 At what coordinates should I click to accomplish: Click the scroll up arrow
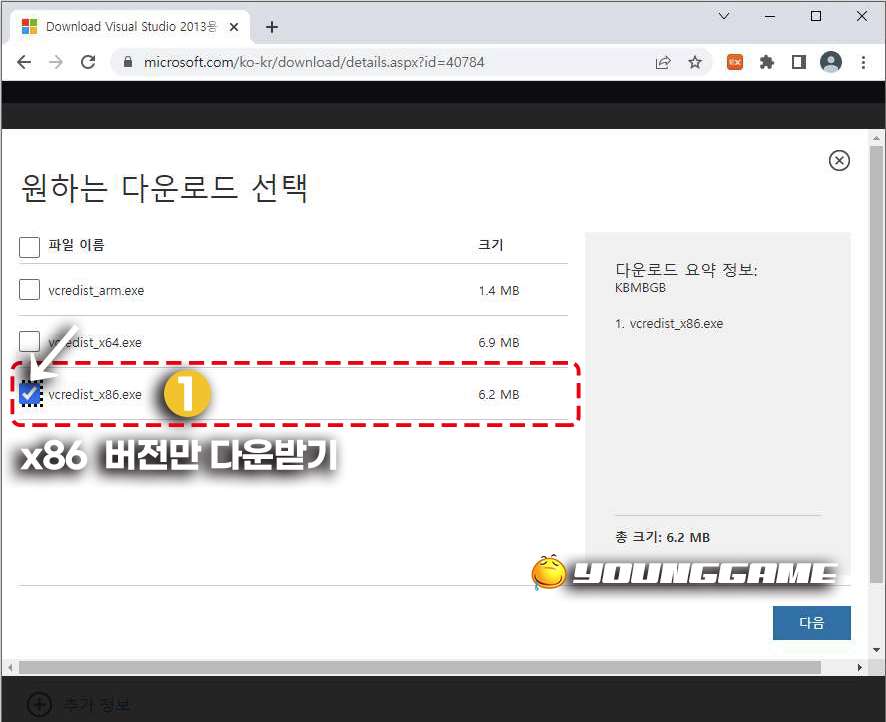[876, 138]
